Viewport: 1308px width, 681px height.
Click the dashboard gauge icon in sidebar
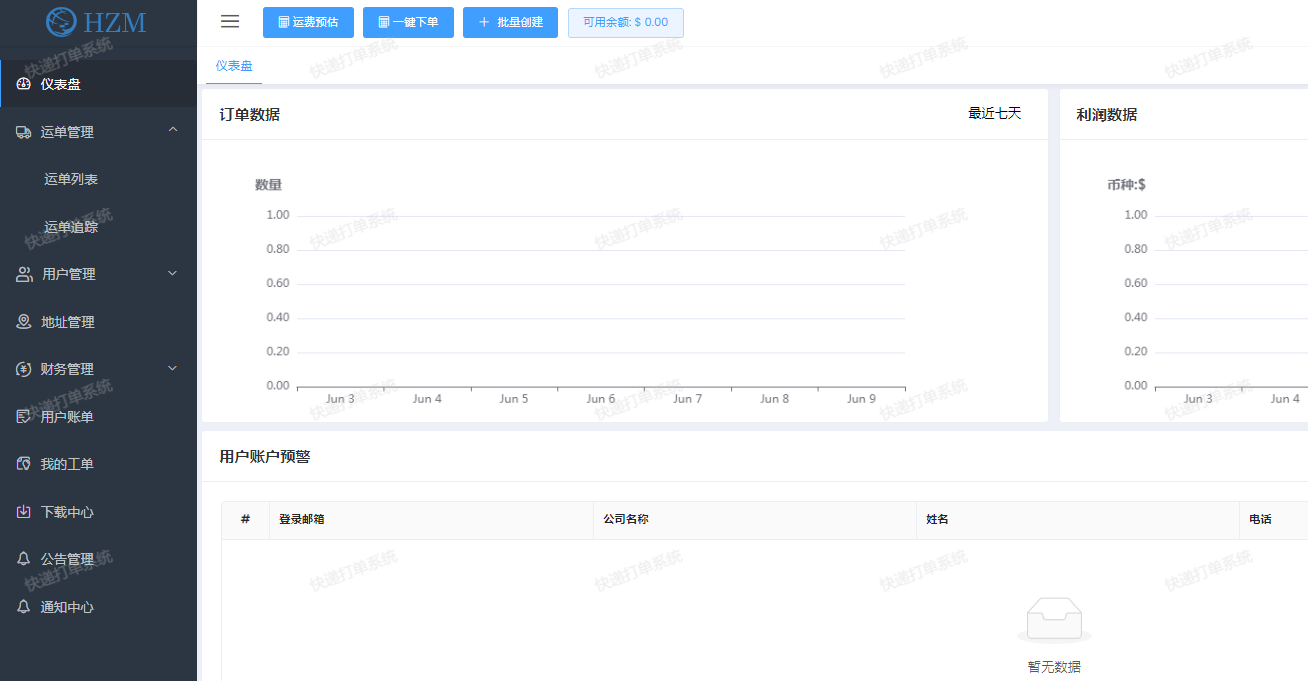click(x=24, y=84)
